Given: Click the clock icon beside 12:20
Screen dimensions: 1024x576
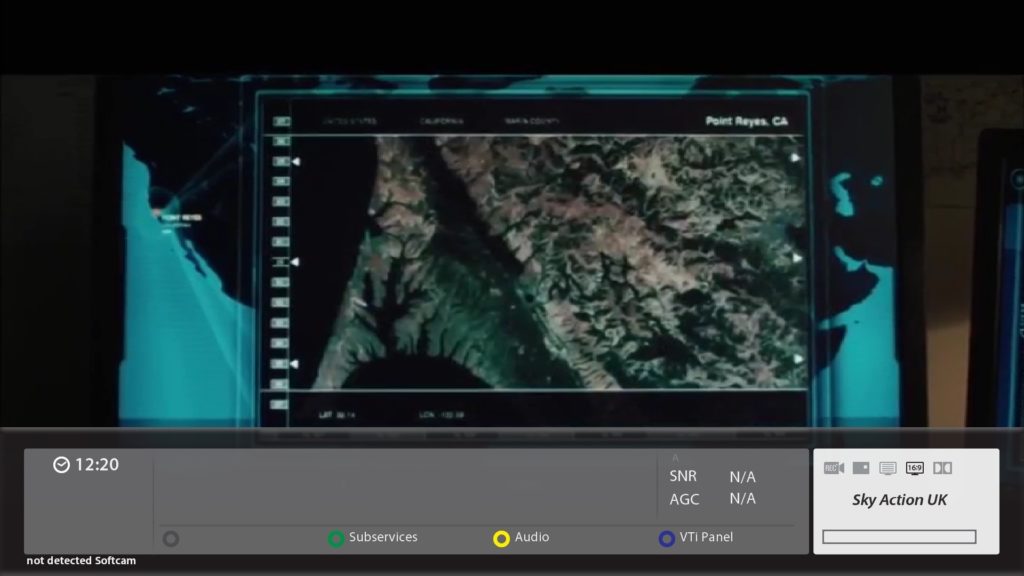Looking at the screenshot, I should [x=61, y=465].
